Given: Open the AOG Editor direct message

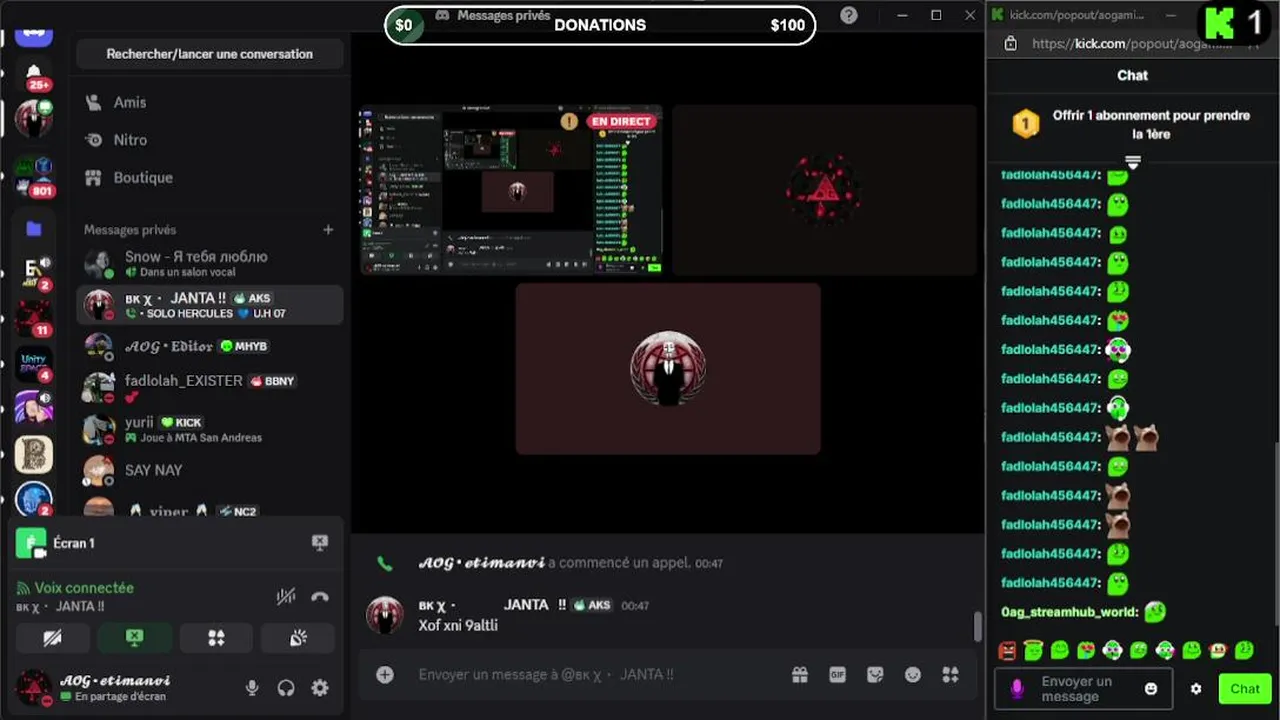Looking at the screenshot, I should tap(210, 346).
